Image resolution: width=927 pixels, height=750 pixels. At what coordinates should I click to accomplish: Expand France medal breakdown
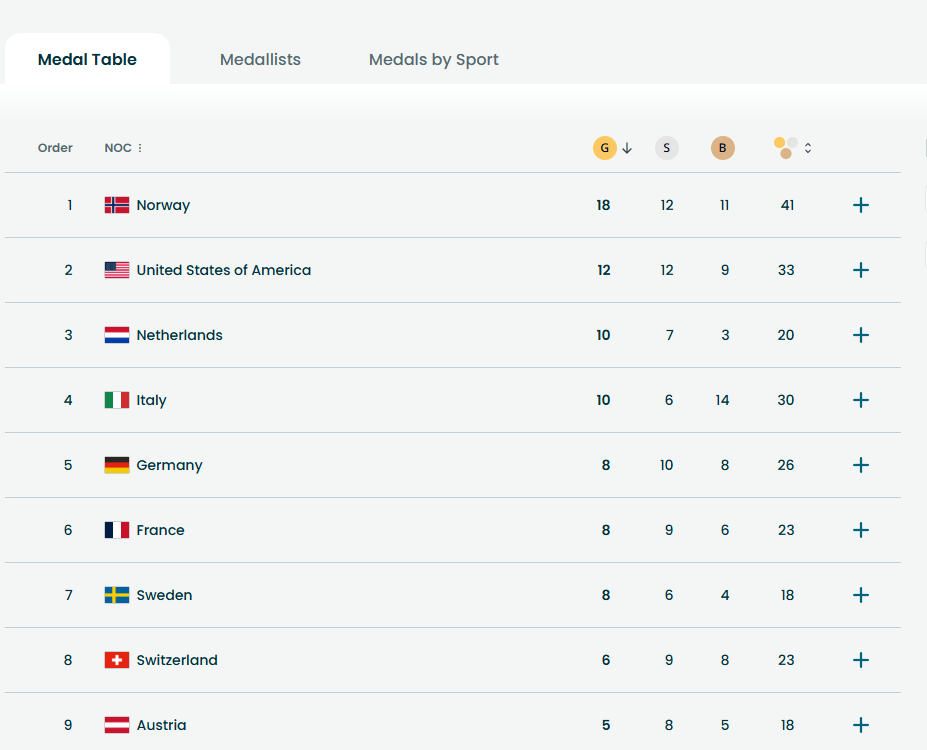point(860,530)
